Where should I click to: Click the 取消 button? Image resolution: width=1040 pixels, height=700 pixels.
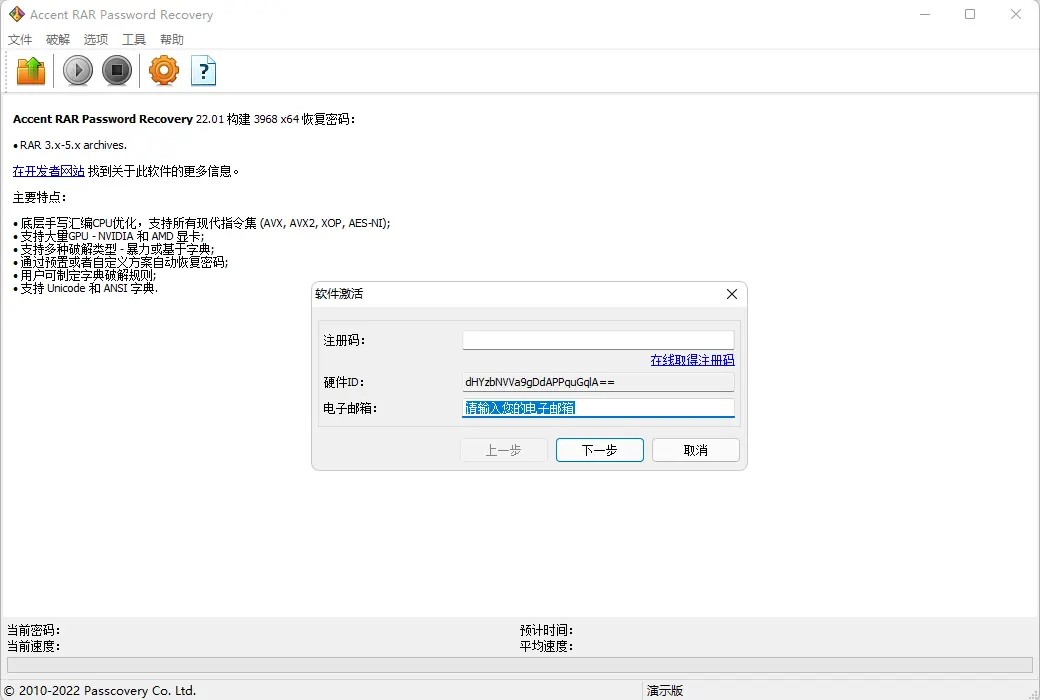pyautogui.click(x=696, y=450)
